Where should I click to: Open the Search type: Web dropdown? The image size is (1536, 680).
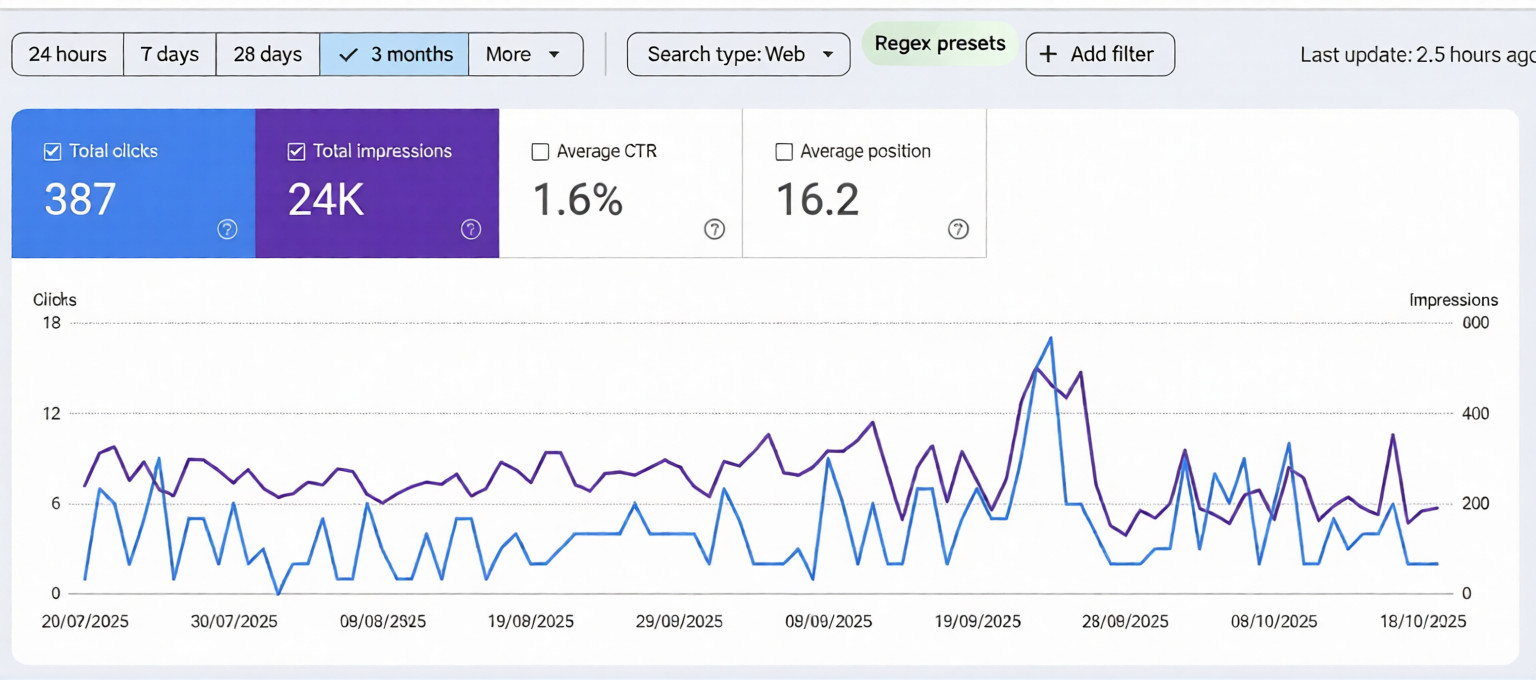(x=738, y=54)
